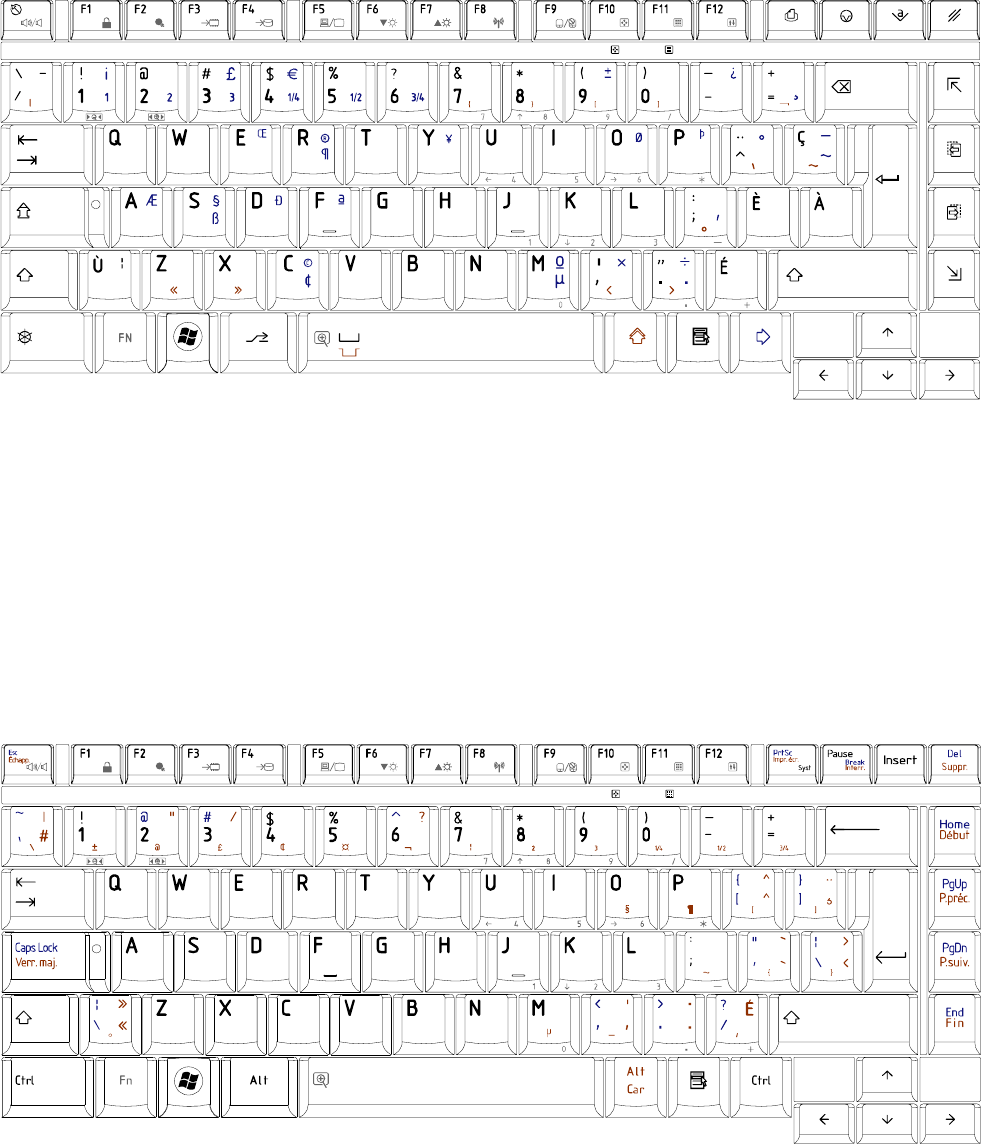Click the E key showing Œ
981x1144 pixels.
250,155
